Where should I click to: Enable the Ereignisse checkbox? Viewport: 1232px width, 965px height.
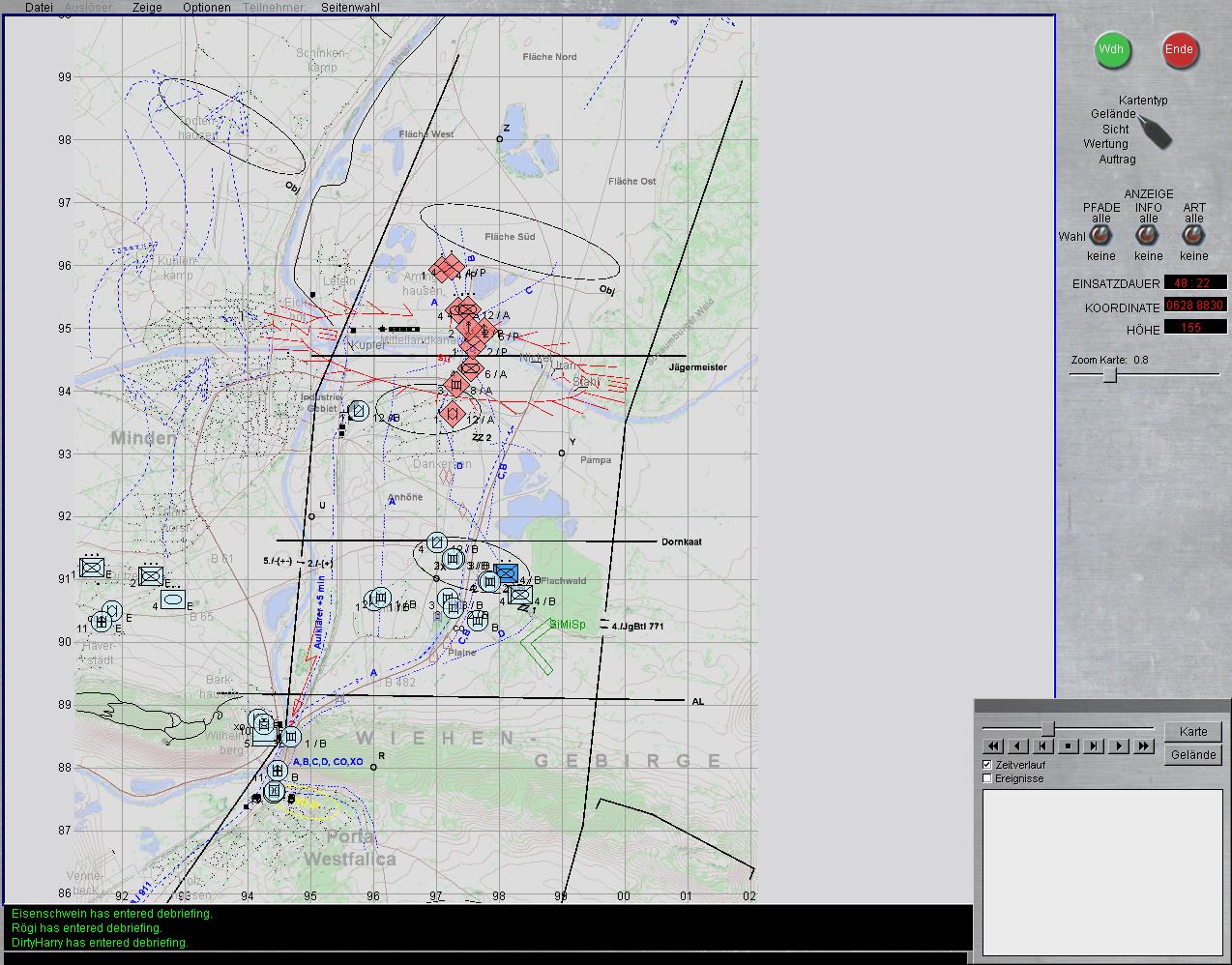tap(987, 778)
